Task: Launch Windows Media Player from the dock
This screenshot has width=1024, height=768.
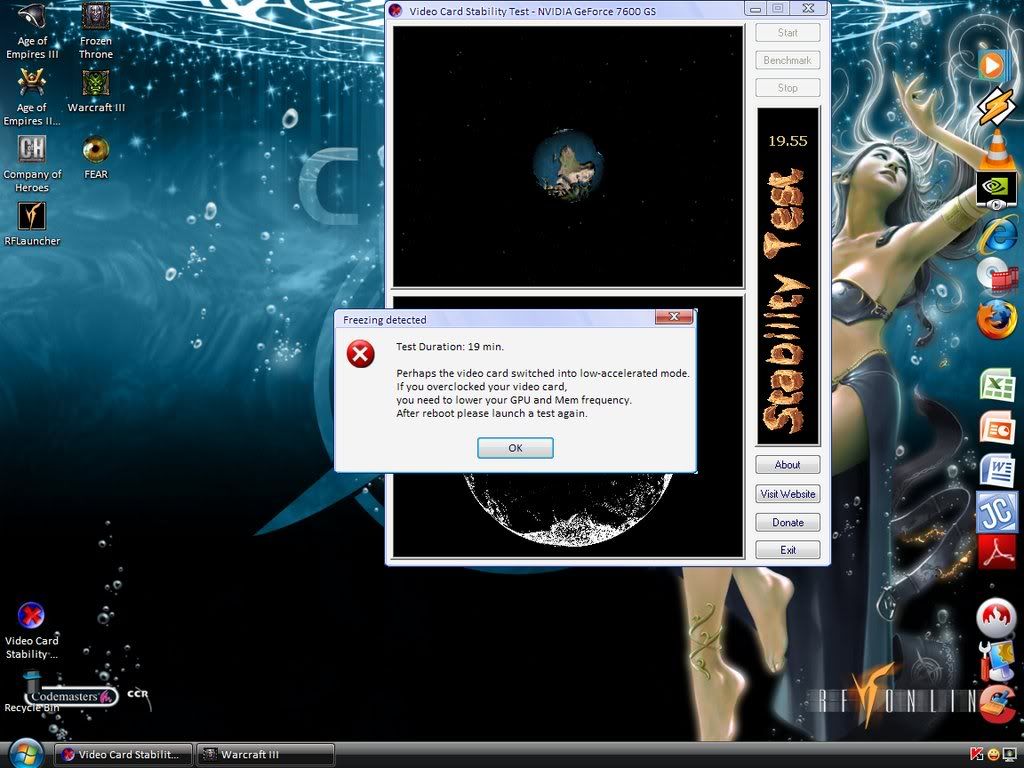Action: (x=992, y=64)
